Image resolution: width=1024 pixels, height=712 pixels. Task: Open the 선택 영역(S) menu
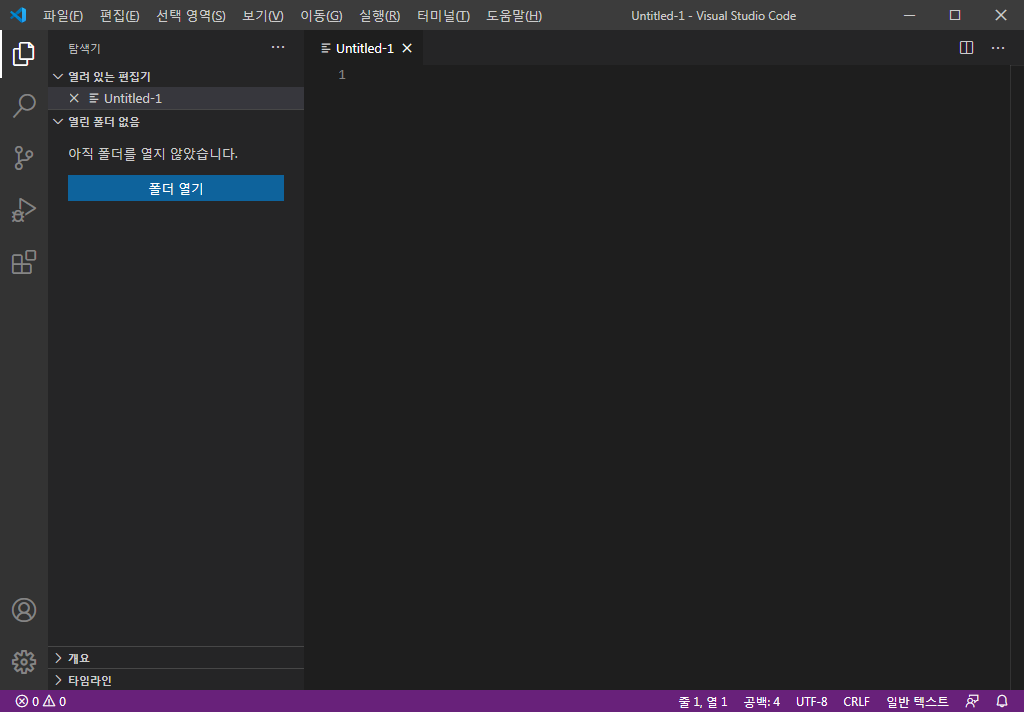[191, 16]
